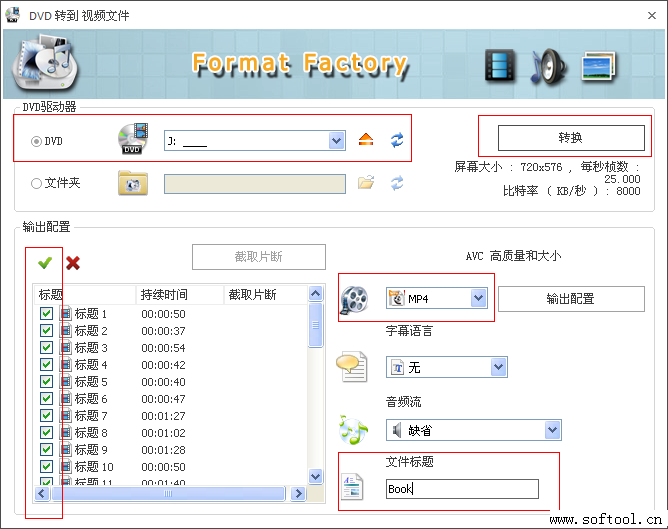The width and height of the screenshot is (668, 529).
Task: Click the film reel output format icon
Action: (x=354, y=299)
